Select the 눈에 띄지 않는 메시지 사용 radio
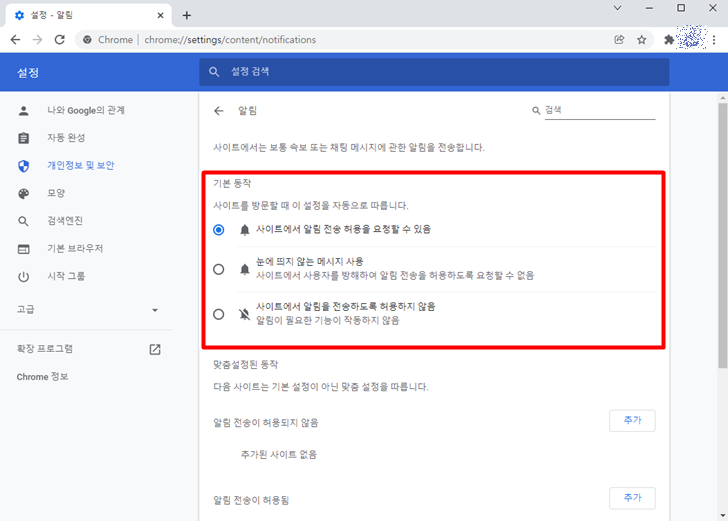The image size is (728, 521). [x=219, y=269]
